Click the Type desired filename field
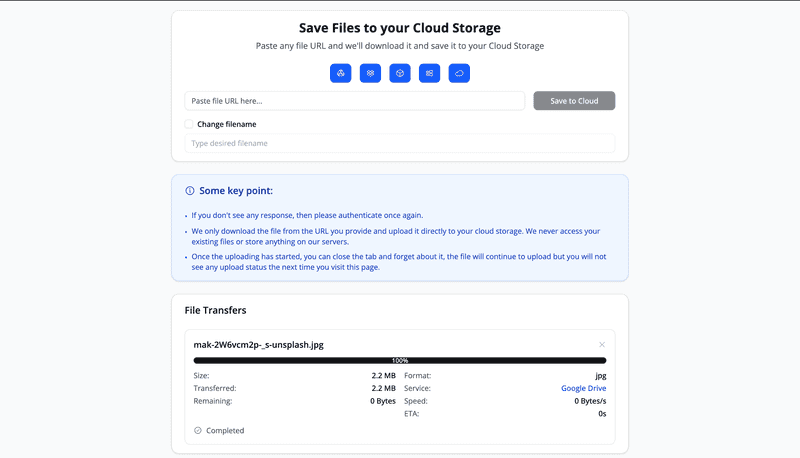The height and width of the screenshot is (458, 800). [400, 143]
